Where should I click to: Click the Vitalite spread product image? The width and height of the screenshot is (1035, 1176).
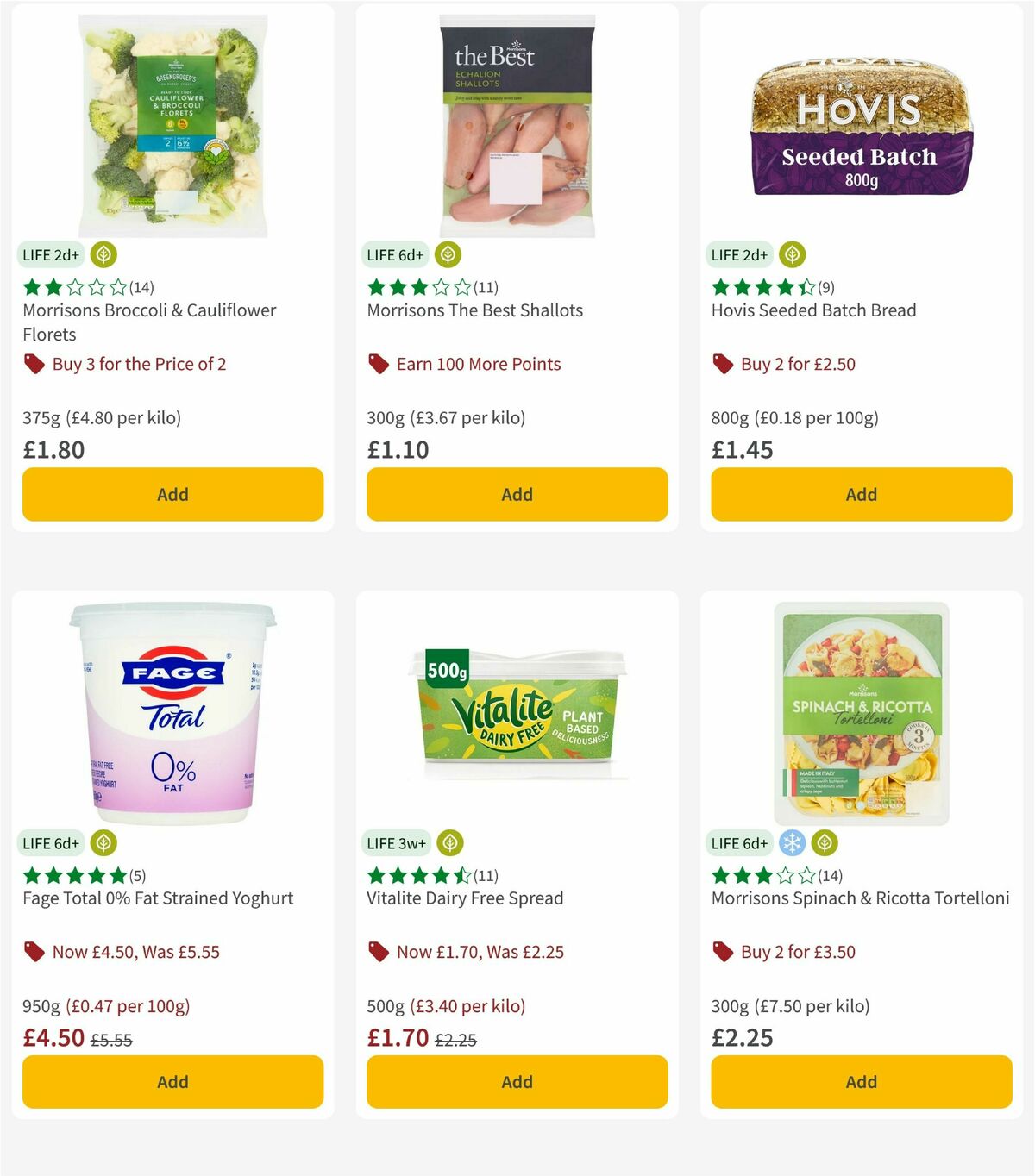pyautogui.click(x=516, y=707)
